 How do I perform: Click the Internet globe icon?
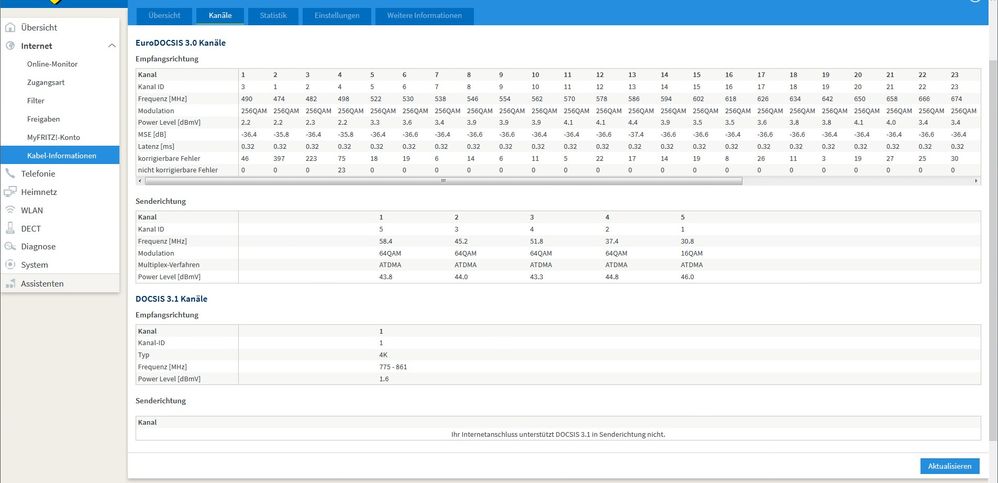click(x=10, y=46)
